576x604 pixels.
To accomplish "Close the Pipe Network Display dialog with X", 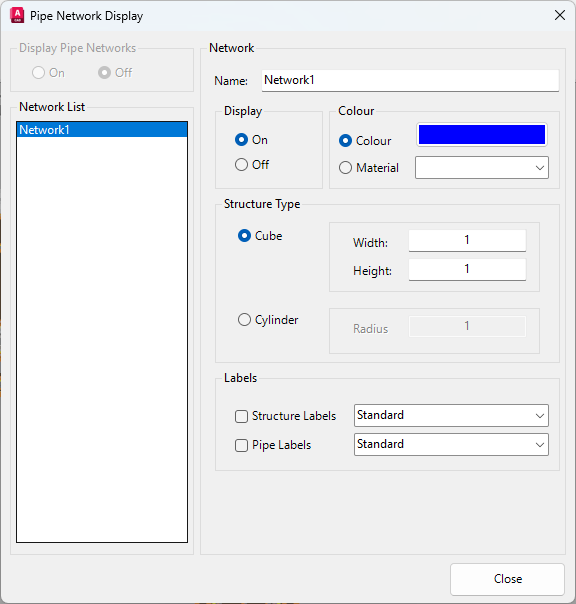I will point(559,15).
